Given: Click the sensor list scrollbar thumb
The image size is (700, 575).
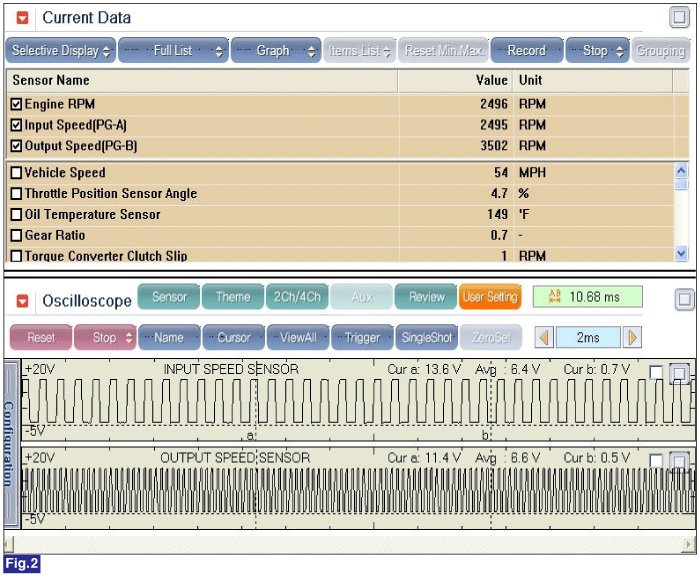Looking at the screenshot, I should pyautogui.click(x=681, y=184).
